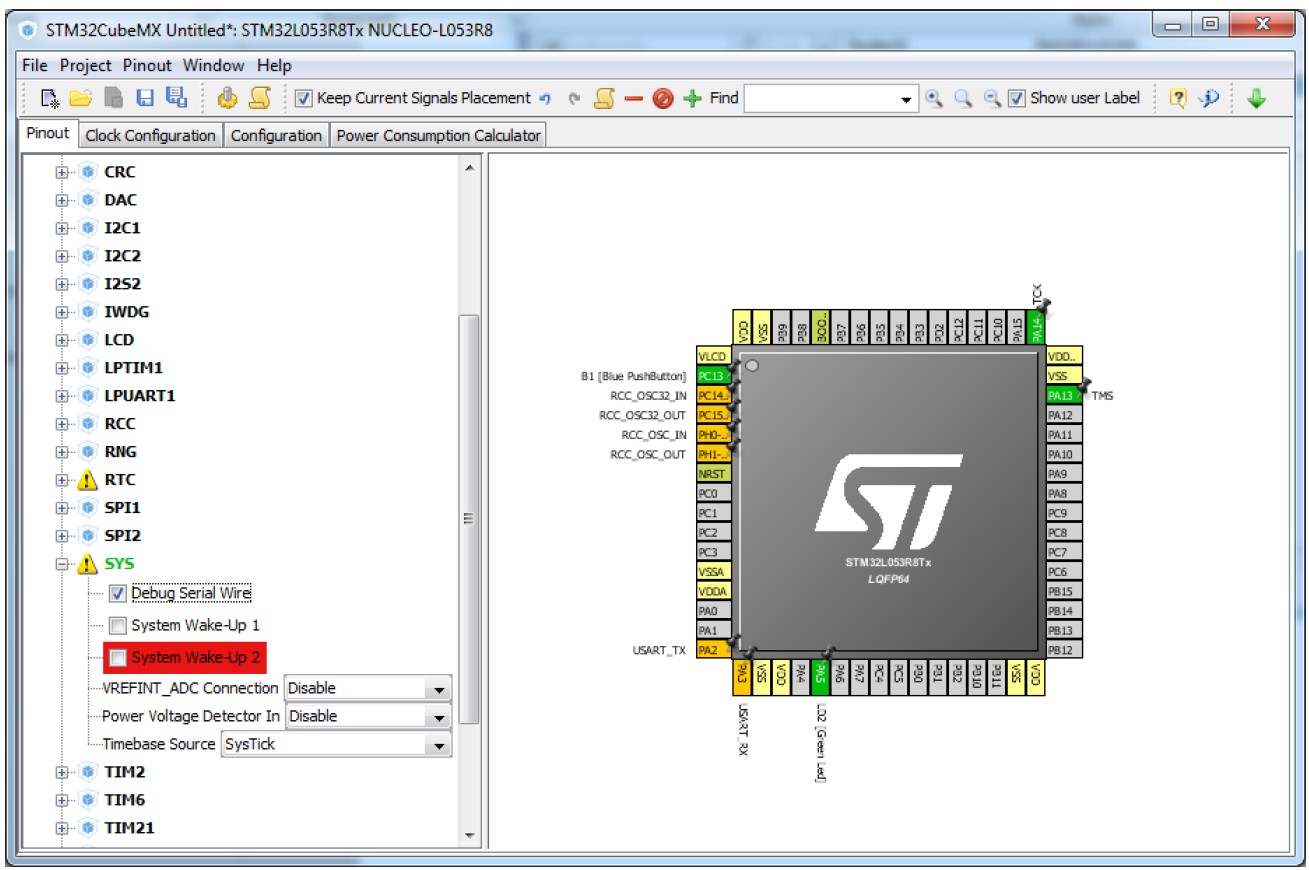This screenshot has height=870, width=1309.
Task: Click the red circular reset toolbar icon
Action: (x=663, y=98)
